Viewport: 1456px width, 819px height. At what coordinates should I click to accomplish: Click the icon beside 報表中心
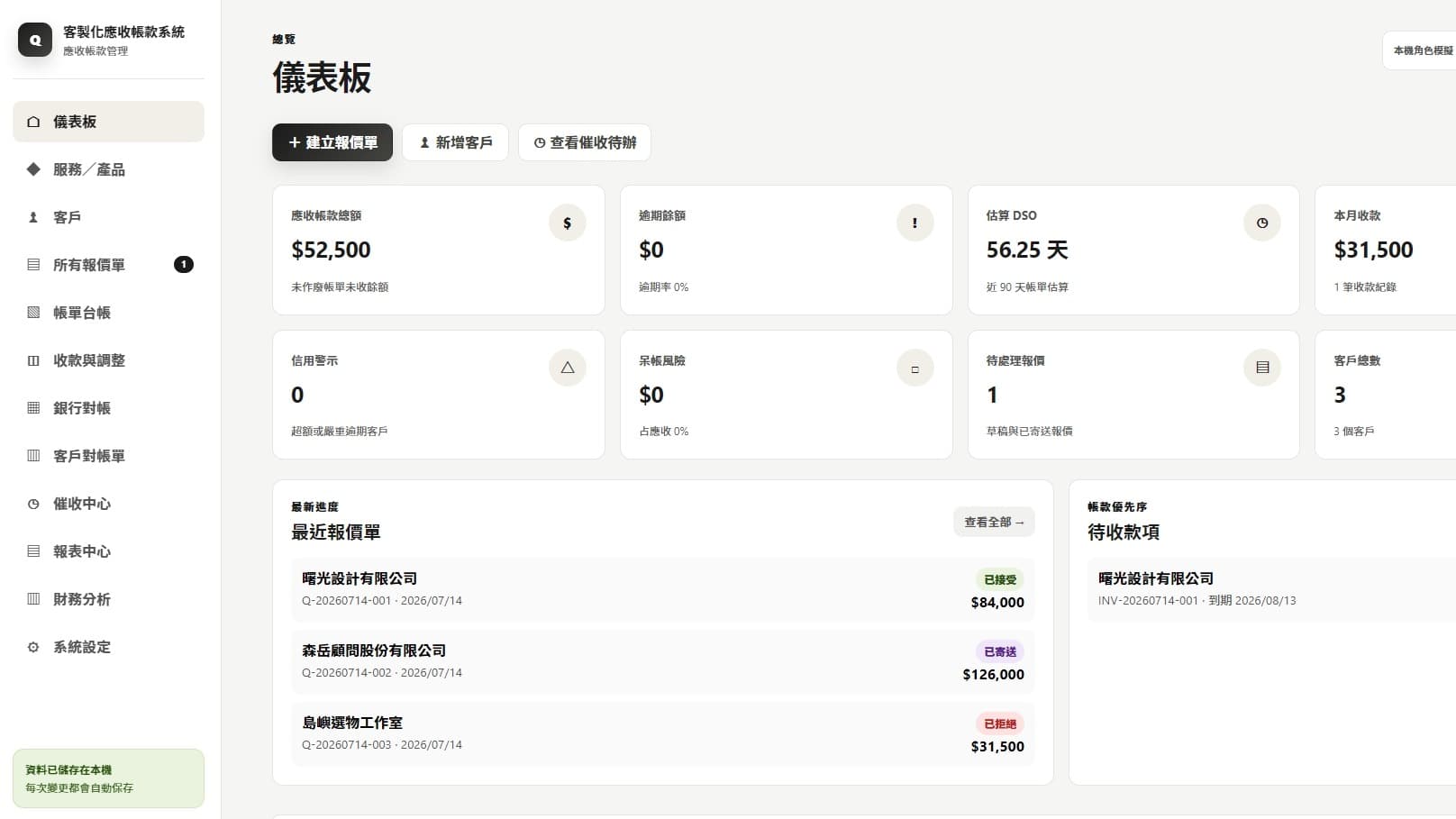point(33,551)
